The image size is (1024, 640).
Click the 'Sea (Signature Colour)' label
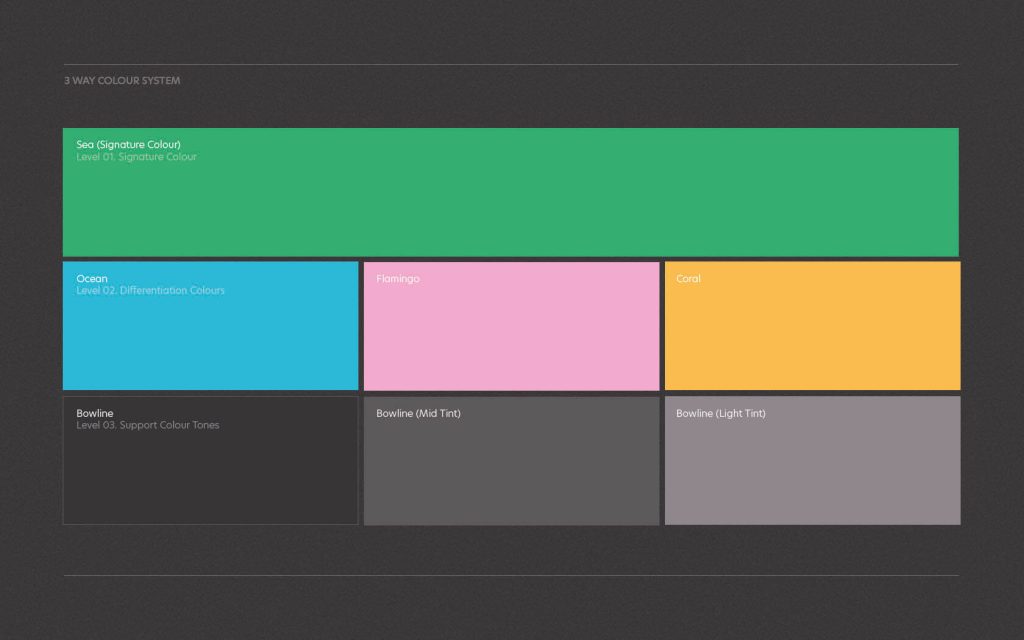[x=129, y=144]
